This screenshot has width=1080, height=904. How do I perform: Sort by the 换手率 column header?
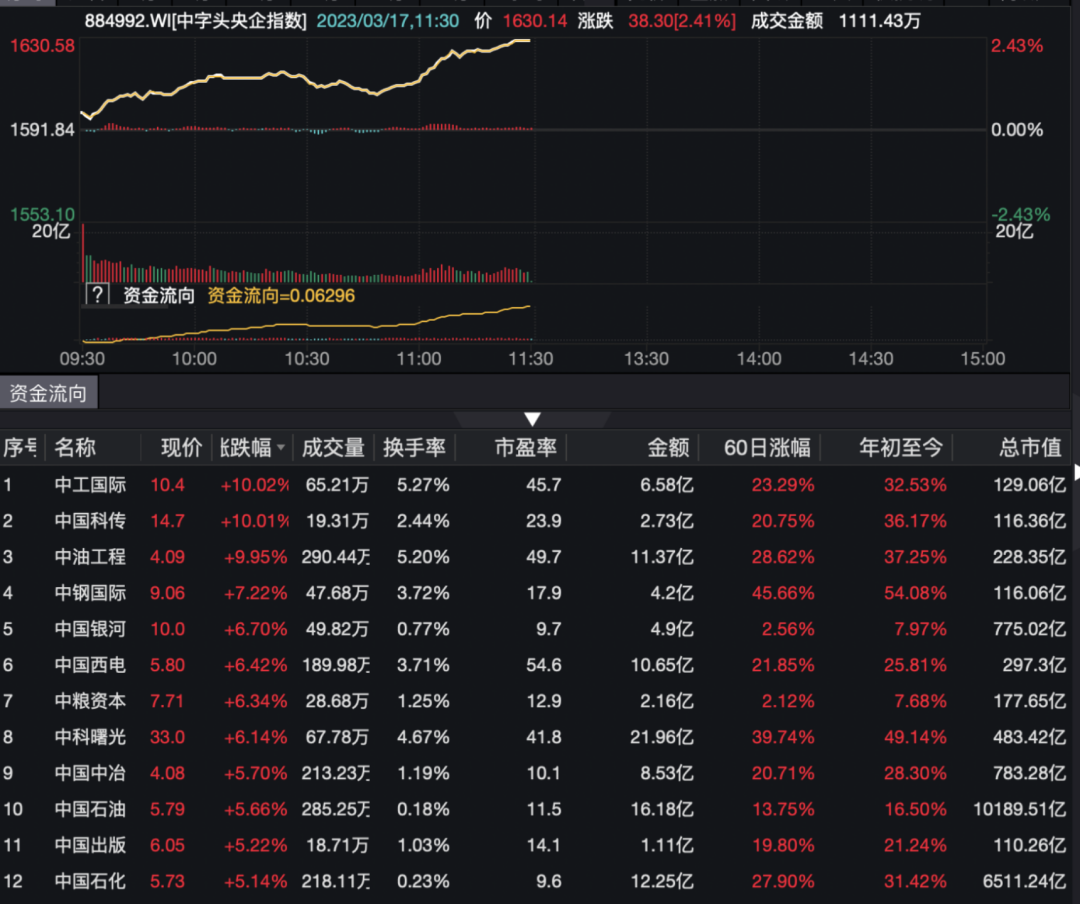[x=415, y=448]
